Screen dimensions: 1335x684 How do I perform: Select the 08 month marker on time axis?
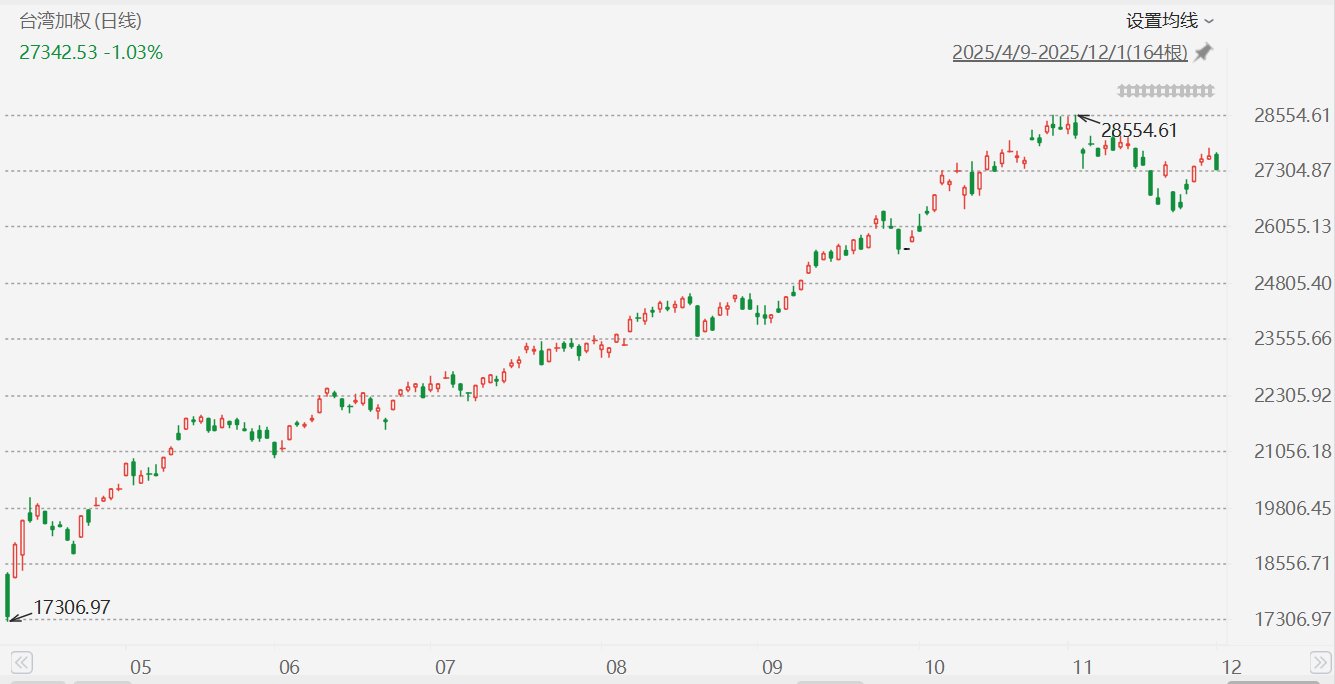click(617, 667)
